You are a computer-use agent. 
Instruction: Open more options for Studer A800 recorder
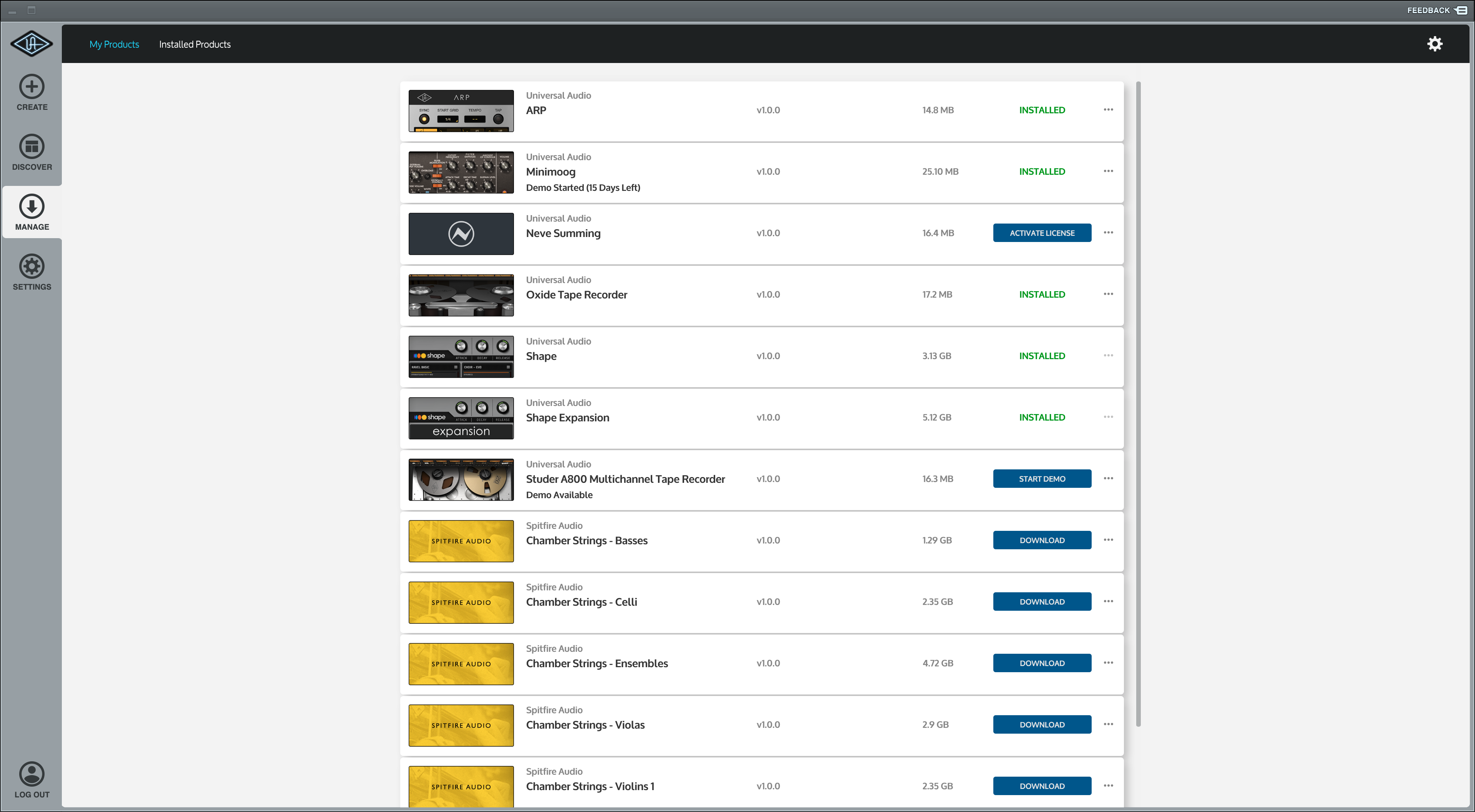click(1108, 478)
